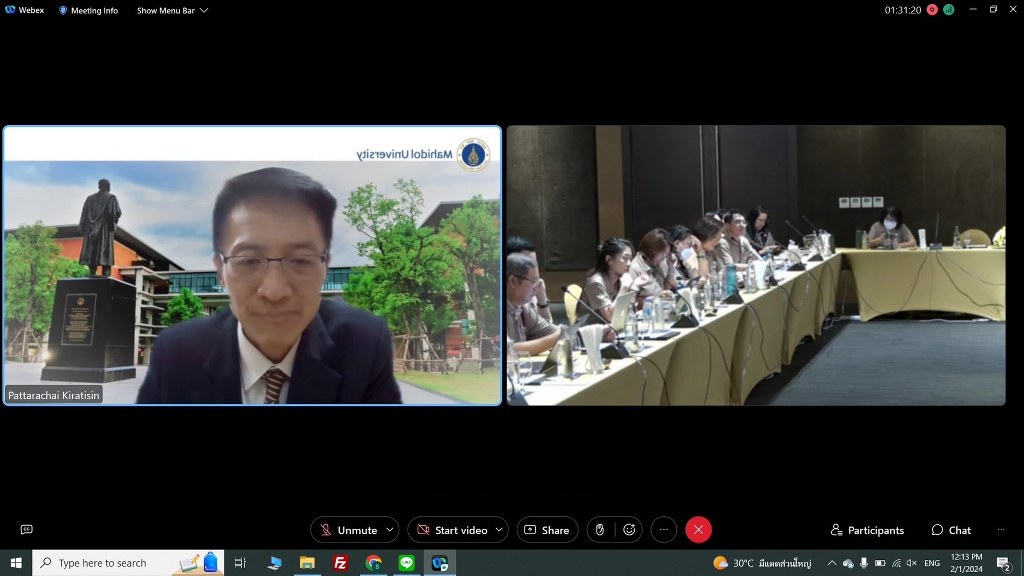The height and width of the screenshot is (576, 1024).
Task: Open panel options ellipsis beside Chat
Action: [1000, 530]
